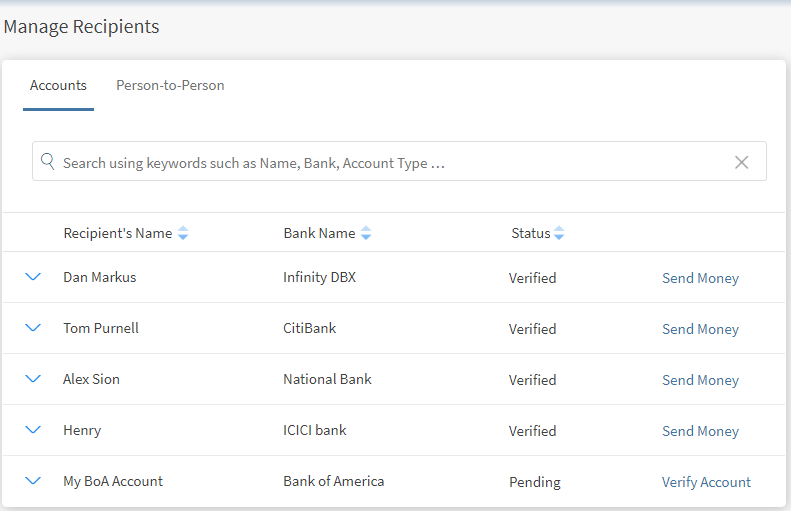
Task: Switch to the Accounts tab
Action: coord(58,86)
